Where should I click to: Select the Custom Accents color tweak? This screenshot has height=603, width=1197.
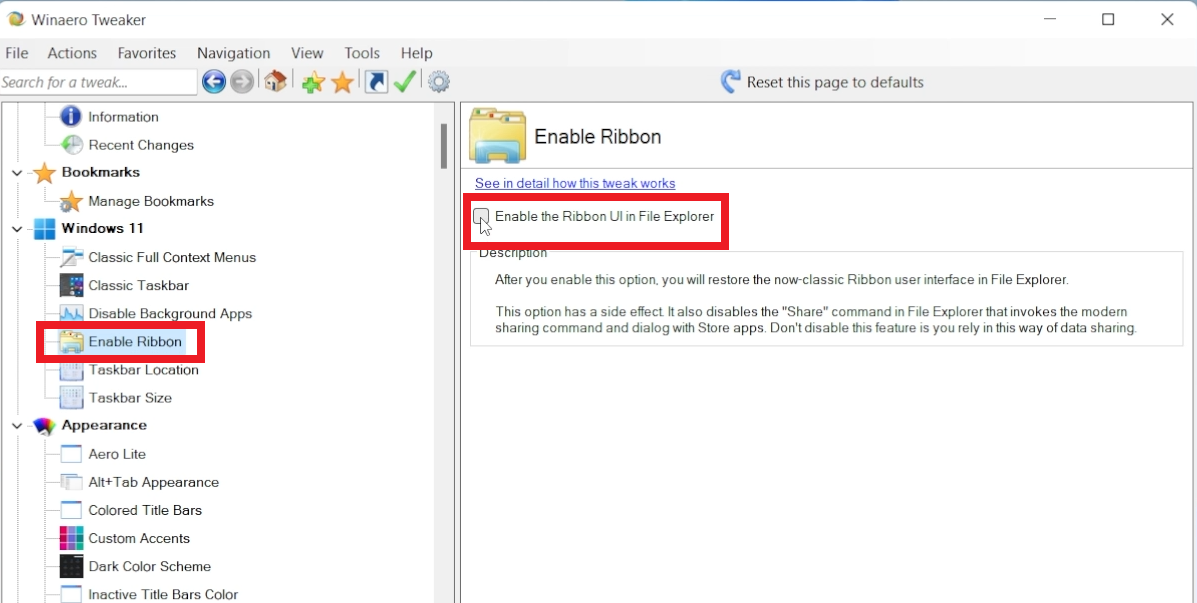click(139, 538)
